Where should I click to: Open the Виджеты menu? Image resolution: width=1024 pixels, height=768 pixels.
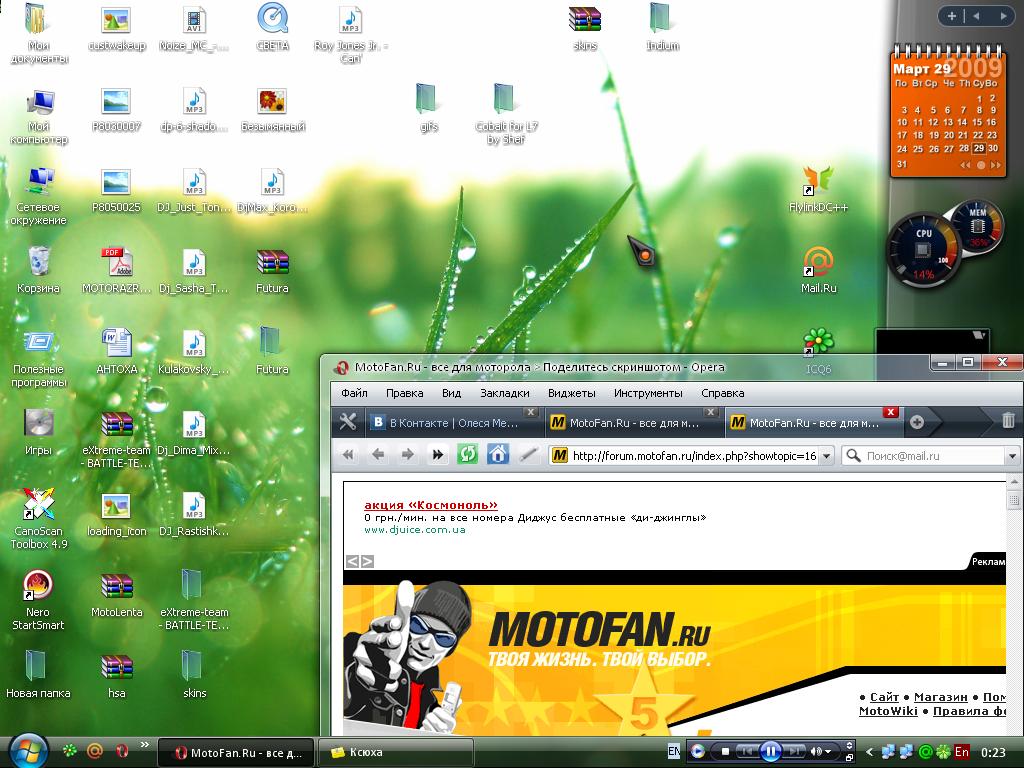coord(571,393)
